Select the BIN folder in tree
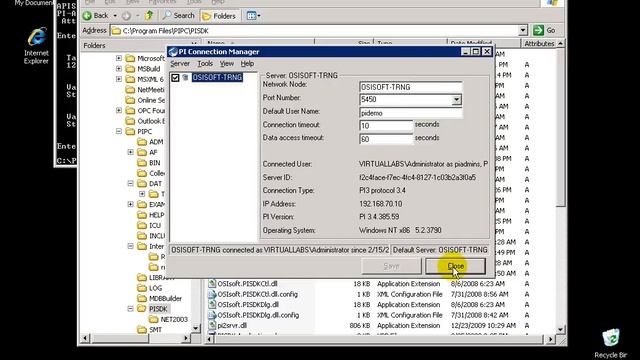 (154, 163)
